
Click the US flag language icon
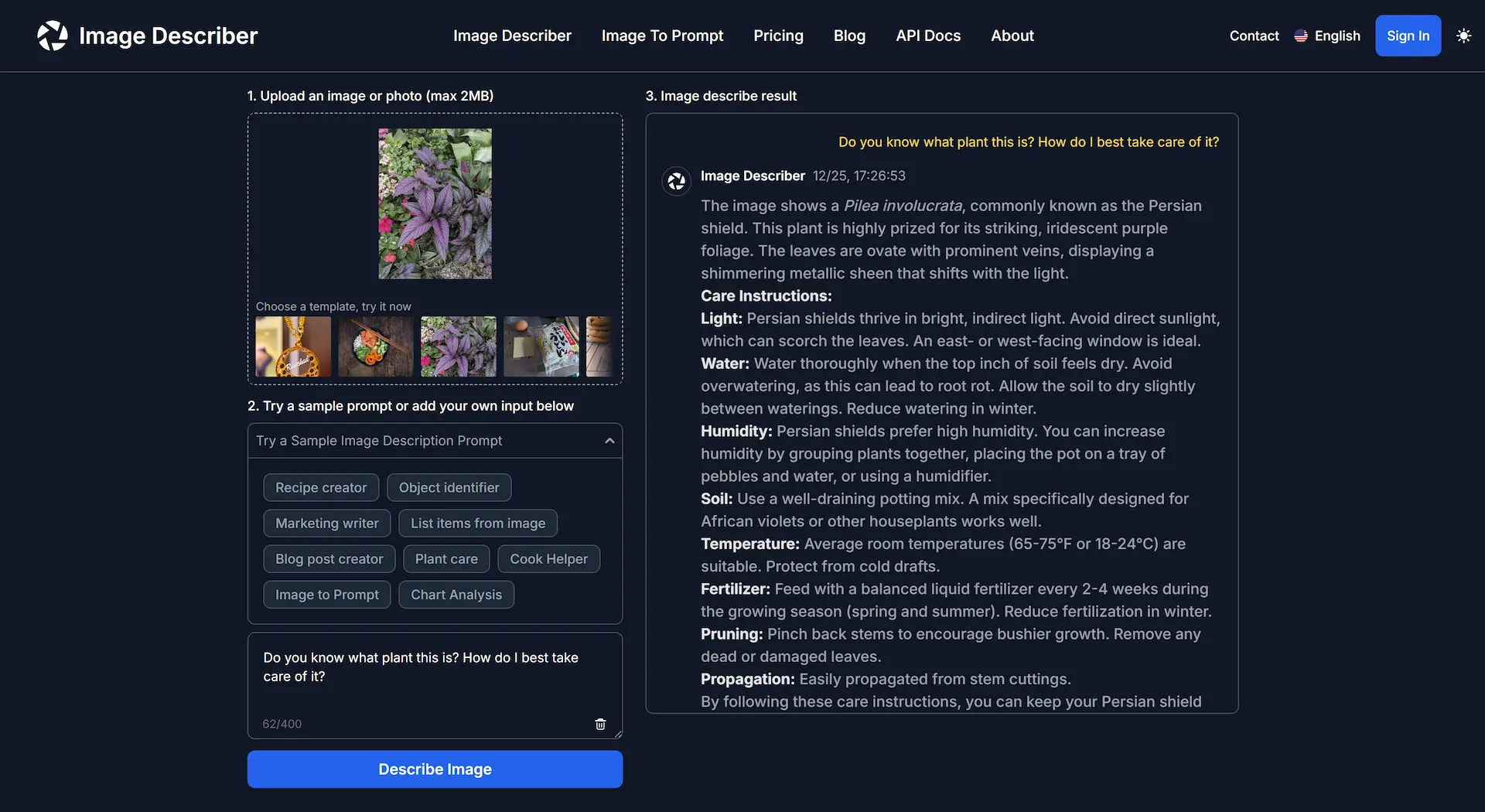click(1301, 36)
